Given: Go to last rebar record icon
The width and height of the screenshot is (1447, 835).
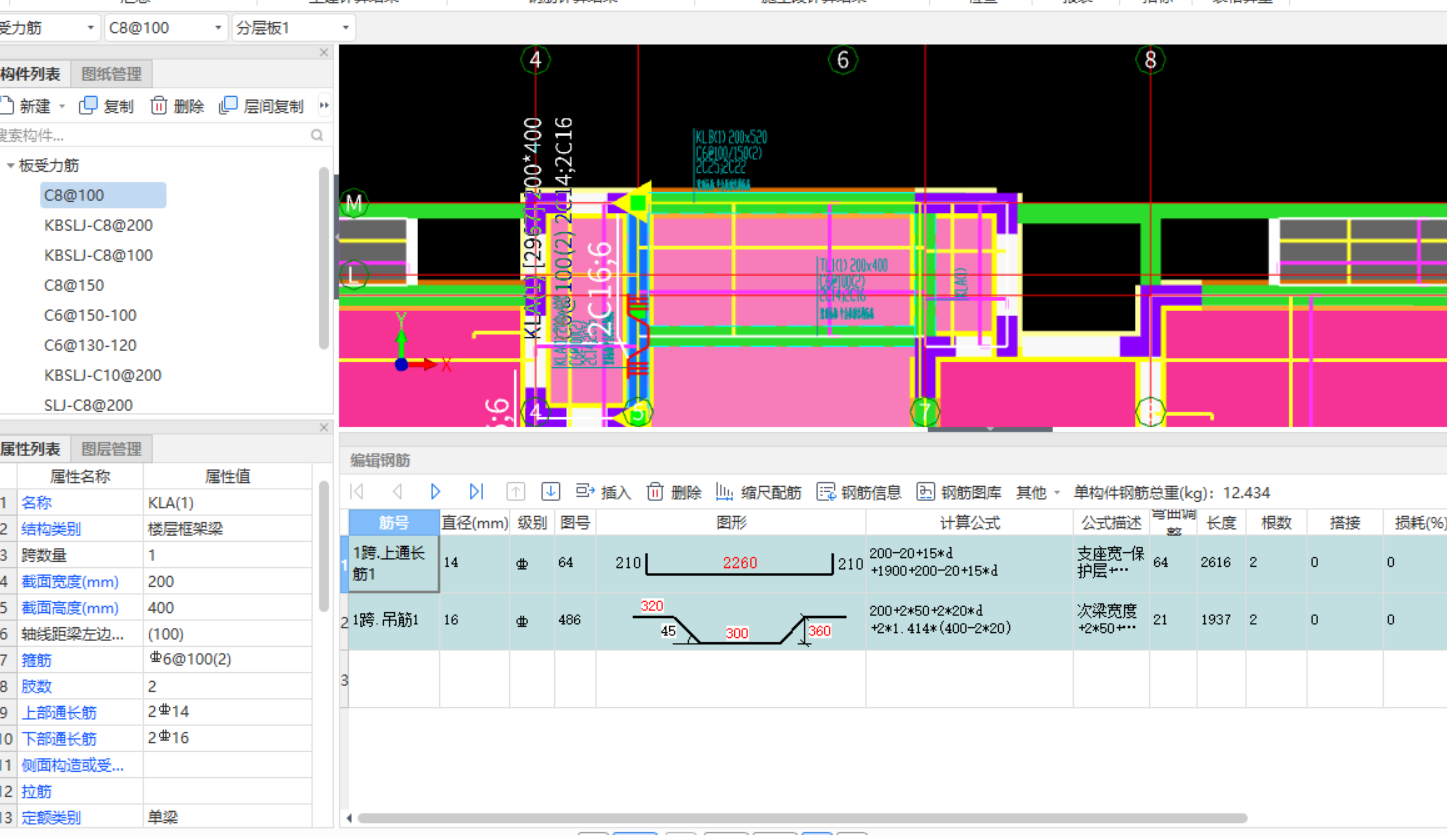Looking at the screenshot, I should [476, 491].
